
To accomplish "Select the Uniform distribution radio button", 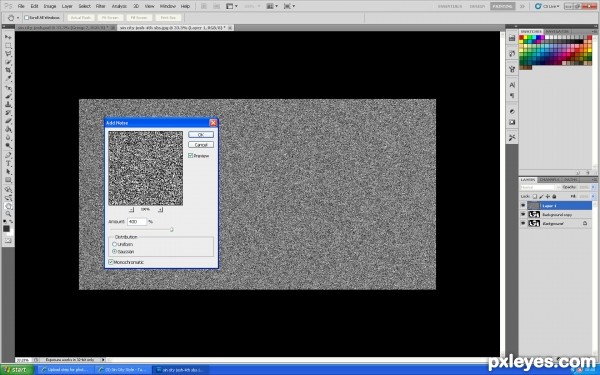I will pyautogui.click(x=114, y=244).
